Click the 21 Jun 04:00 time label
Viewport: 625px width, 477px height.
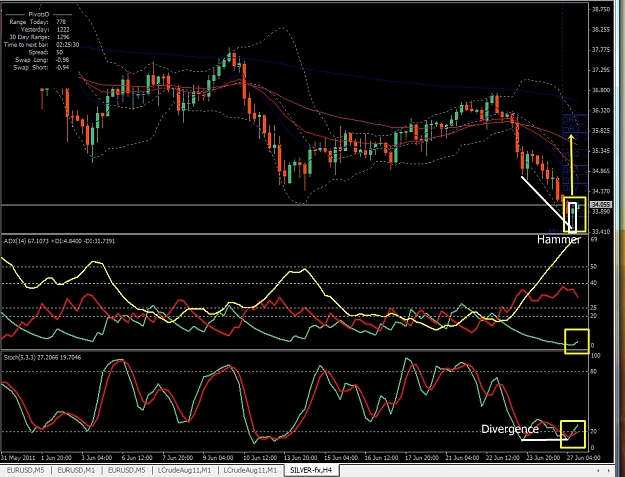[x=462, y=457]
